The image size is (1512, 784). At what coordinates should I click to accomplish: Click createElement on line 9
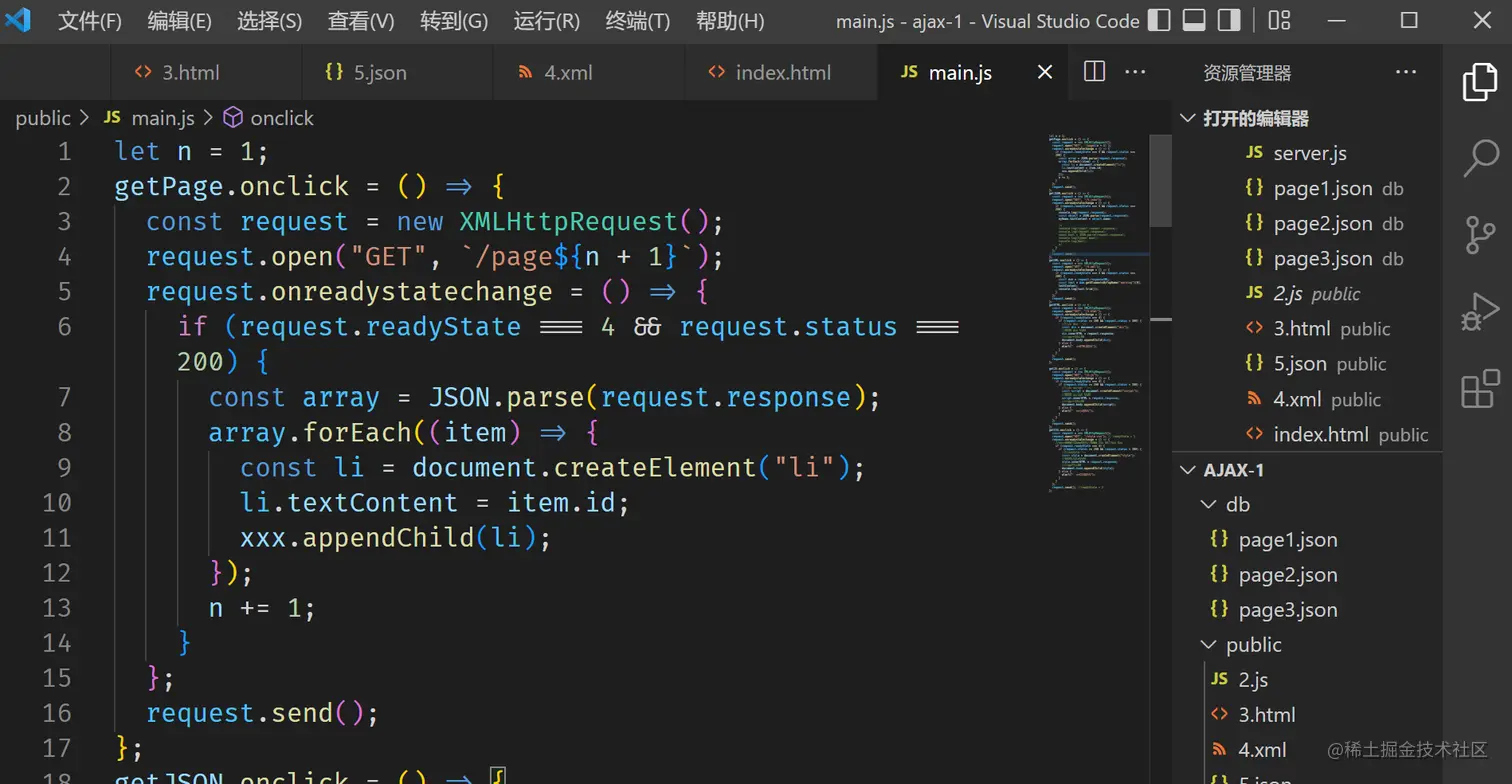pyautogui.click(x=656, y=467)
